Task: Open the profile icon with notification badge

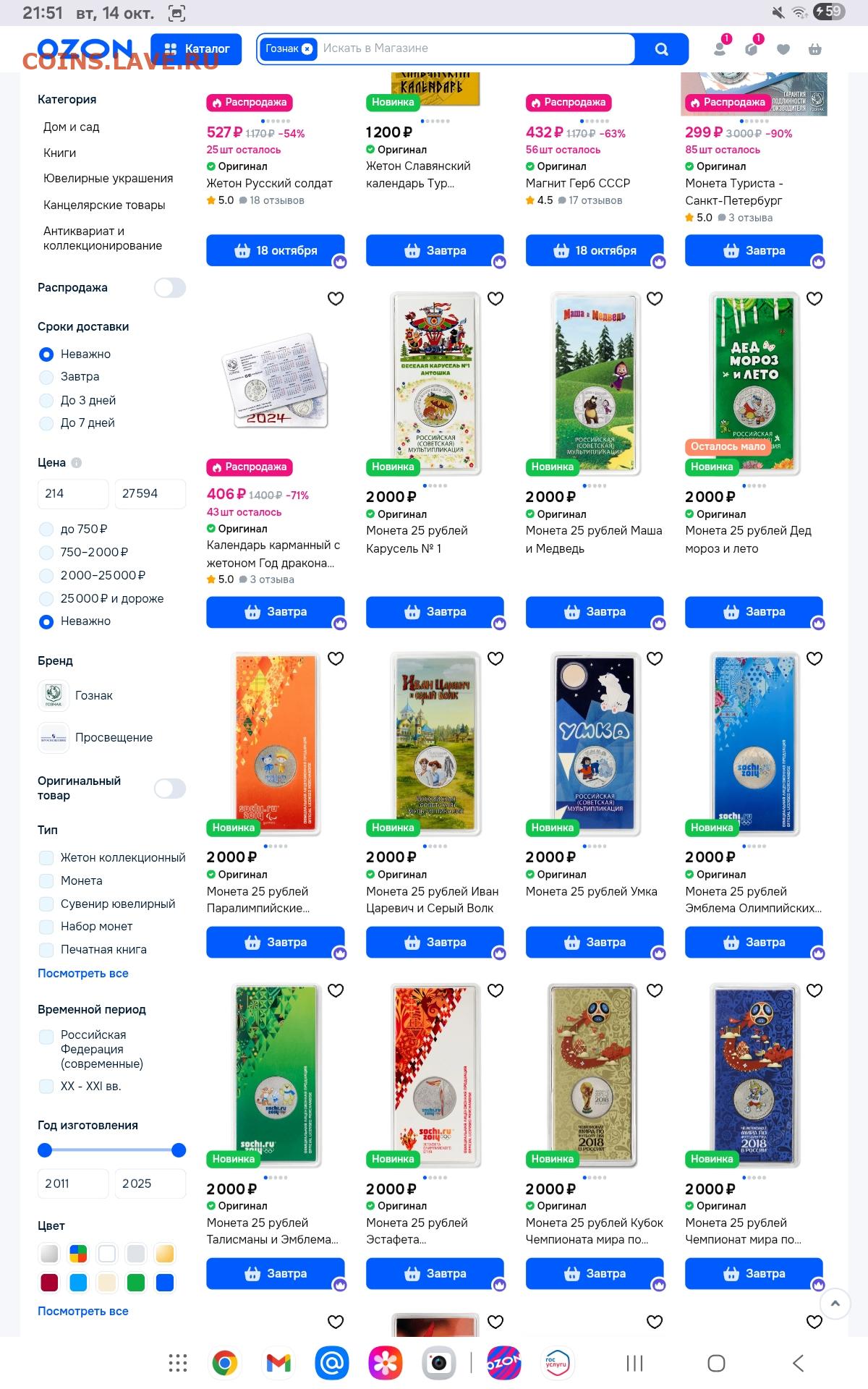Action: point(720,46)
